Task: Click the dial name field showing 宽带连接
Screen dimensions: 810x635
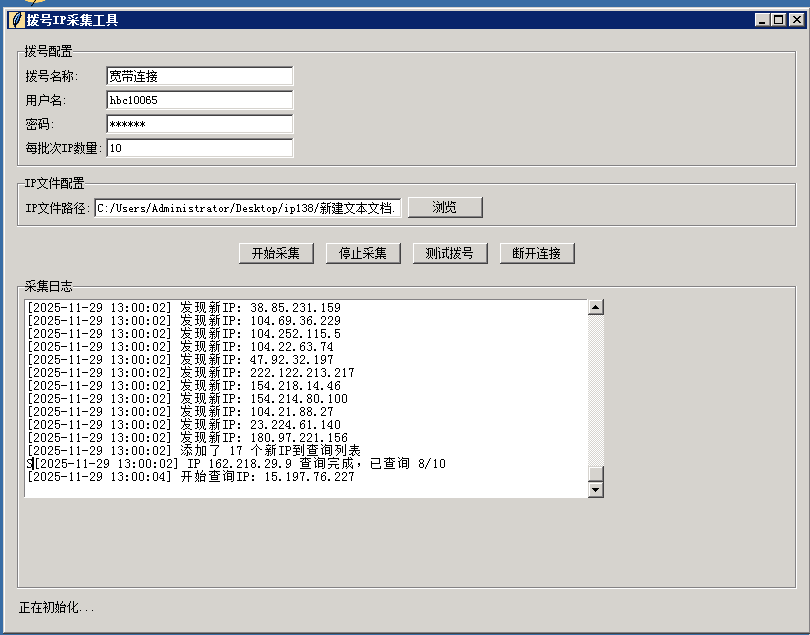Action: 199,75
